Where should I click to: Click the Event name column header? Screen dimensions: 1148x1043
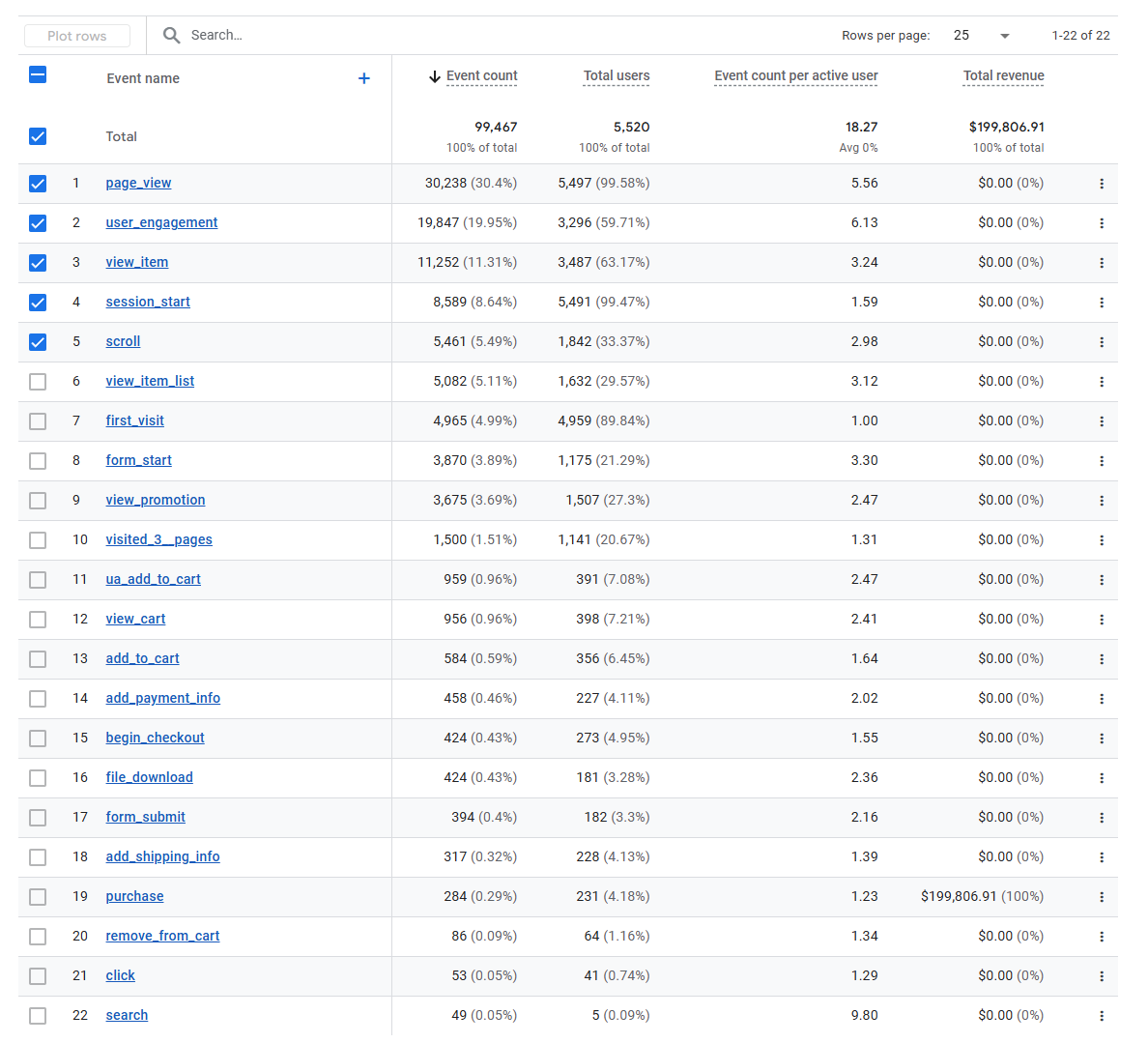click(x=143, y=78)
